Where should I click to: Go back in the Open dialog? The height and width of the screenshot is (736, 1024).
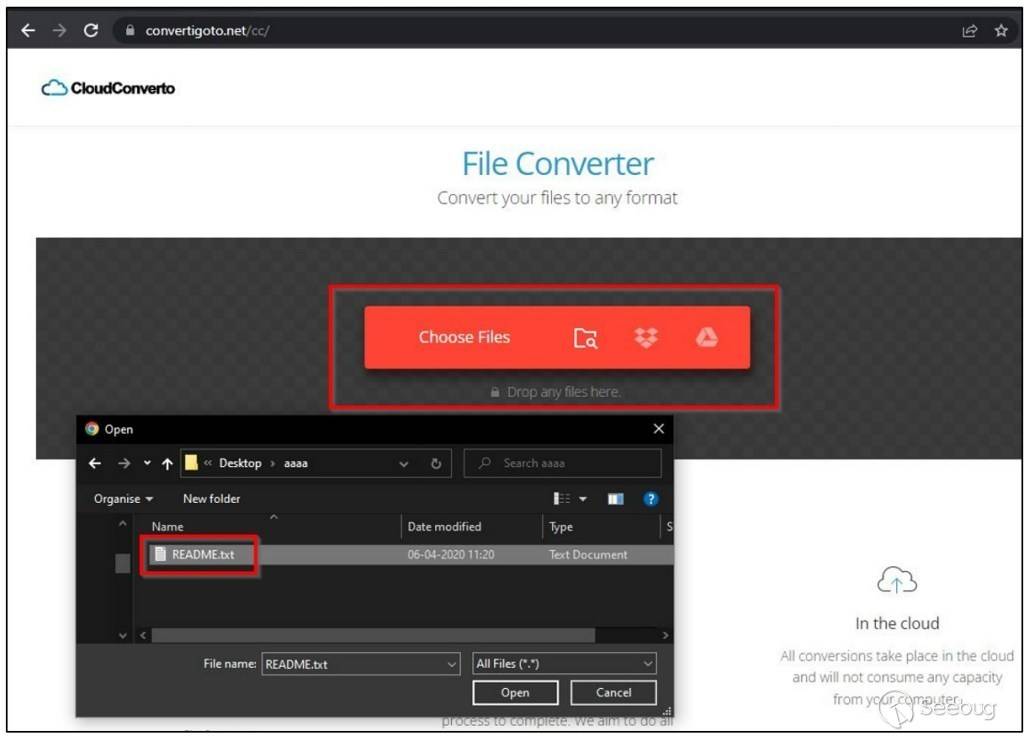[95, 463]
